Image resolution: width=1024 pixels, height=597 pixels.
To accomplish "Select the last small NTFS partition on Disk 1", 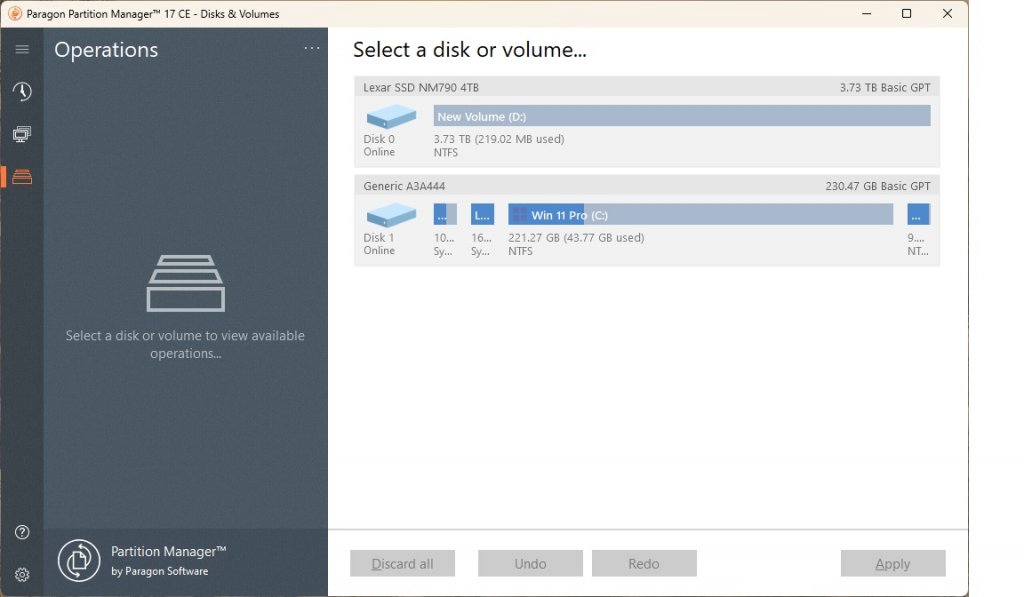I will [x=919, y=215].
